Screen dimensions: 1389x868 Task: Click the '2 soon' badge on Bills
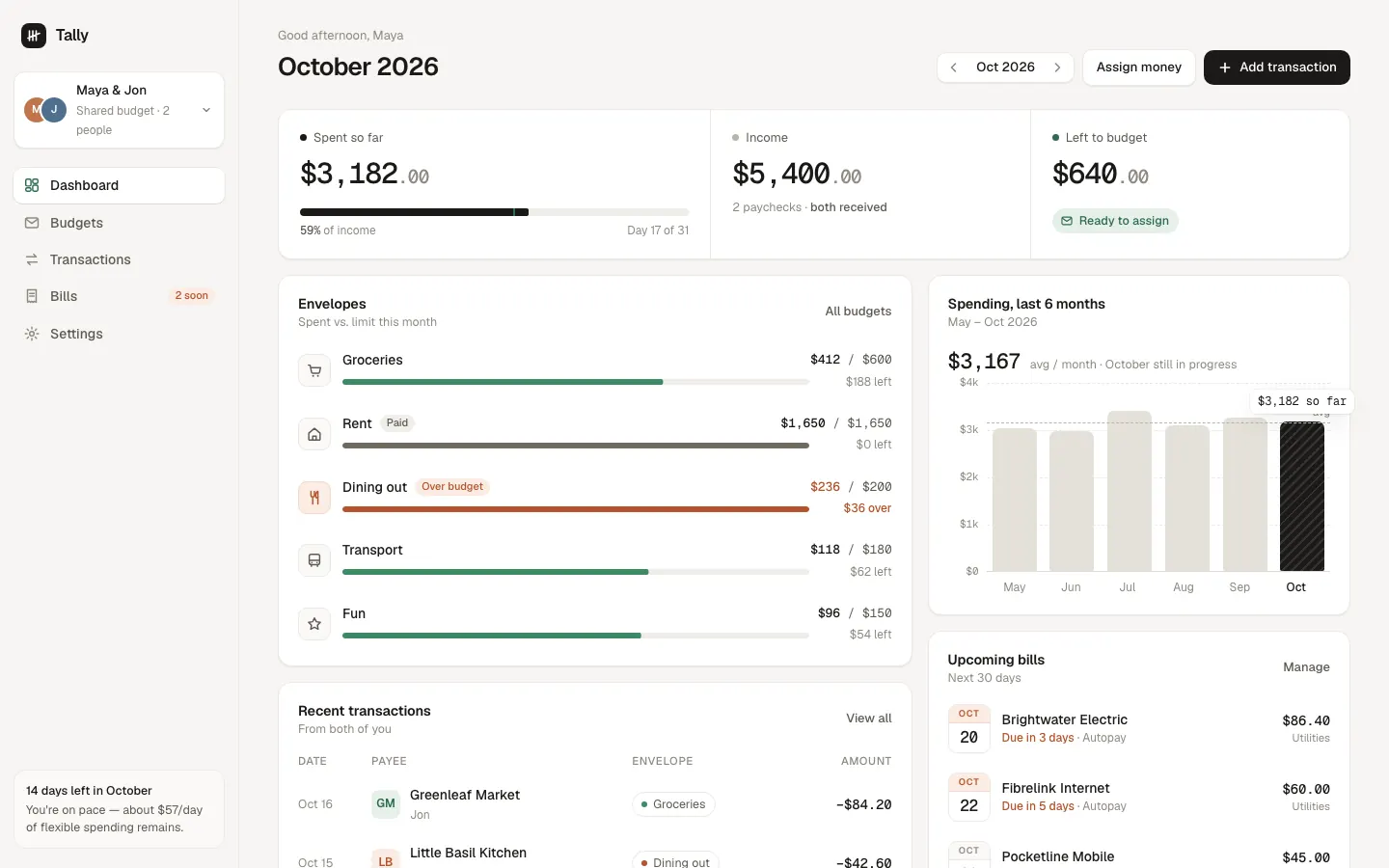point(192,296)
